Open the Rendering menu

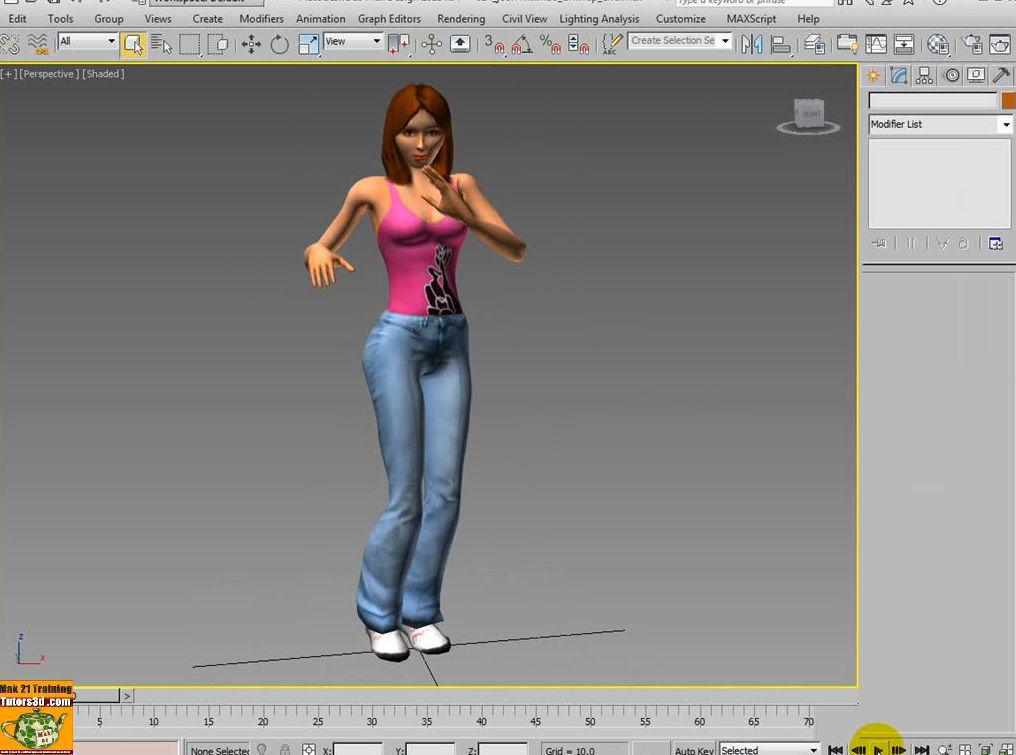click(461, 19)
